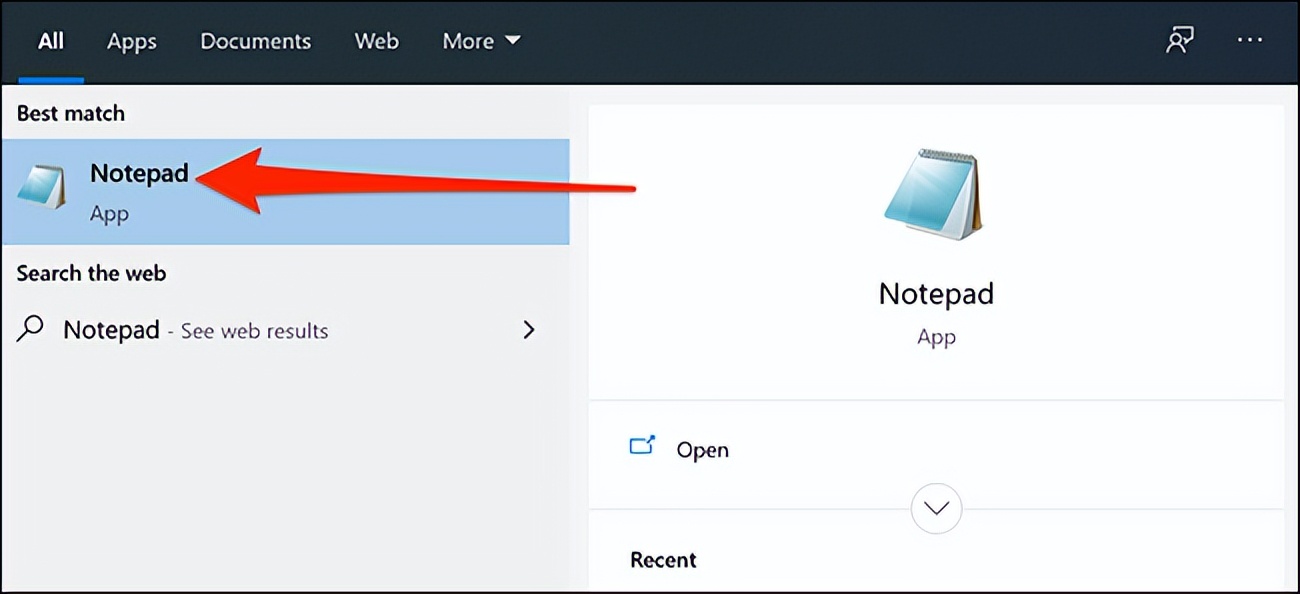The height and width of the screenshot is (594, 1300).
Task: Switch to the Apps tab
Action: tap(132, 41)
